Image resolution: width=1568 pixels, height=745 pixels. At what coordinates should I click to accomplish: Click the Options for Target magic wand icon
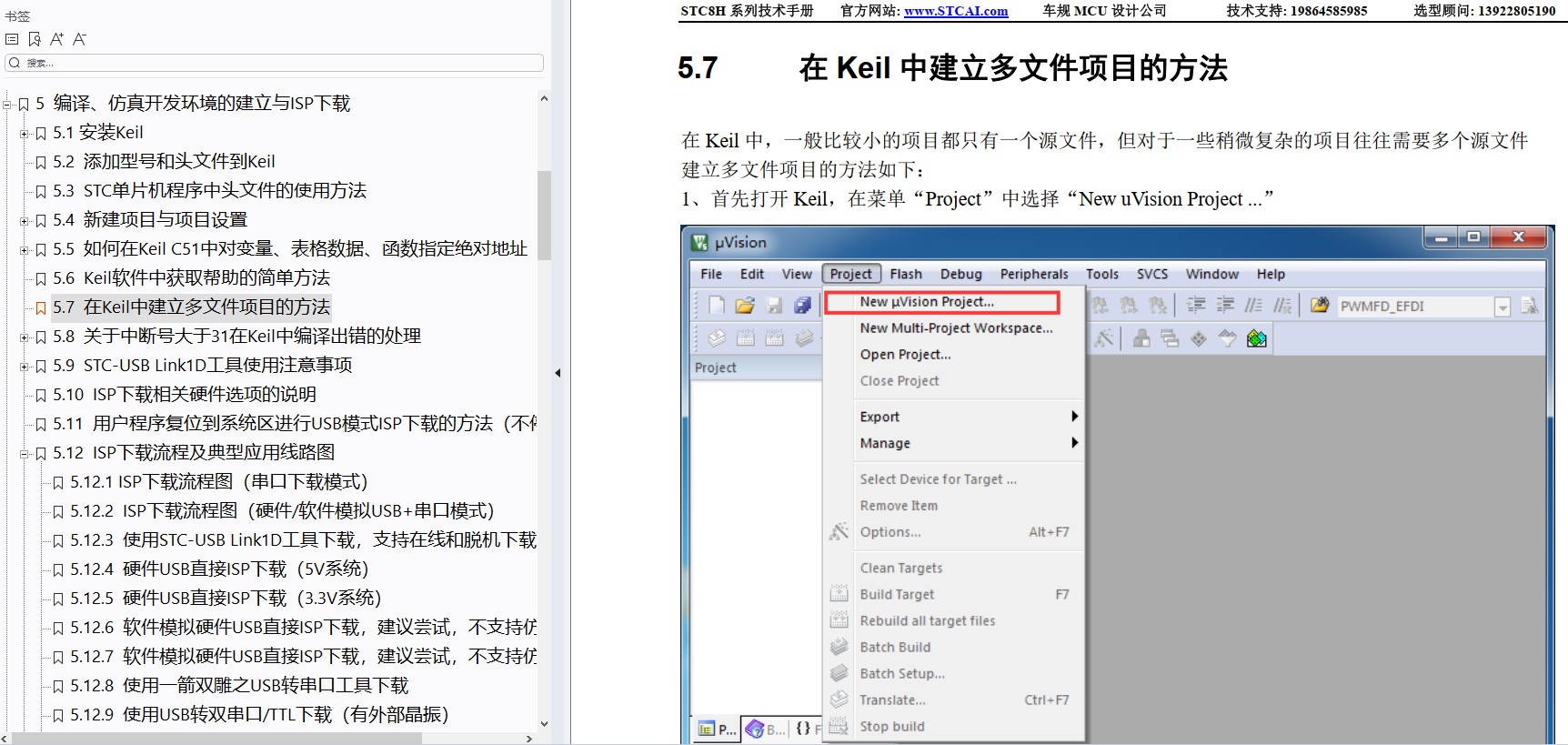pyautogui.click(x=1104, y=338)
